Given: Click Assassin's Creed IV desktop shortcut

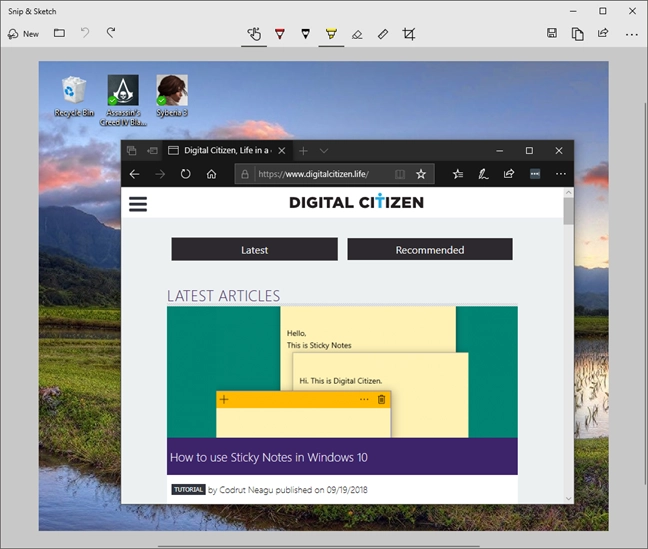Looking at the screenshot, I should 123,100.
